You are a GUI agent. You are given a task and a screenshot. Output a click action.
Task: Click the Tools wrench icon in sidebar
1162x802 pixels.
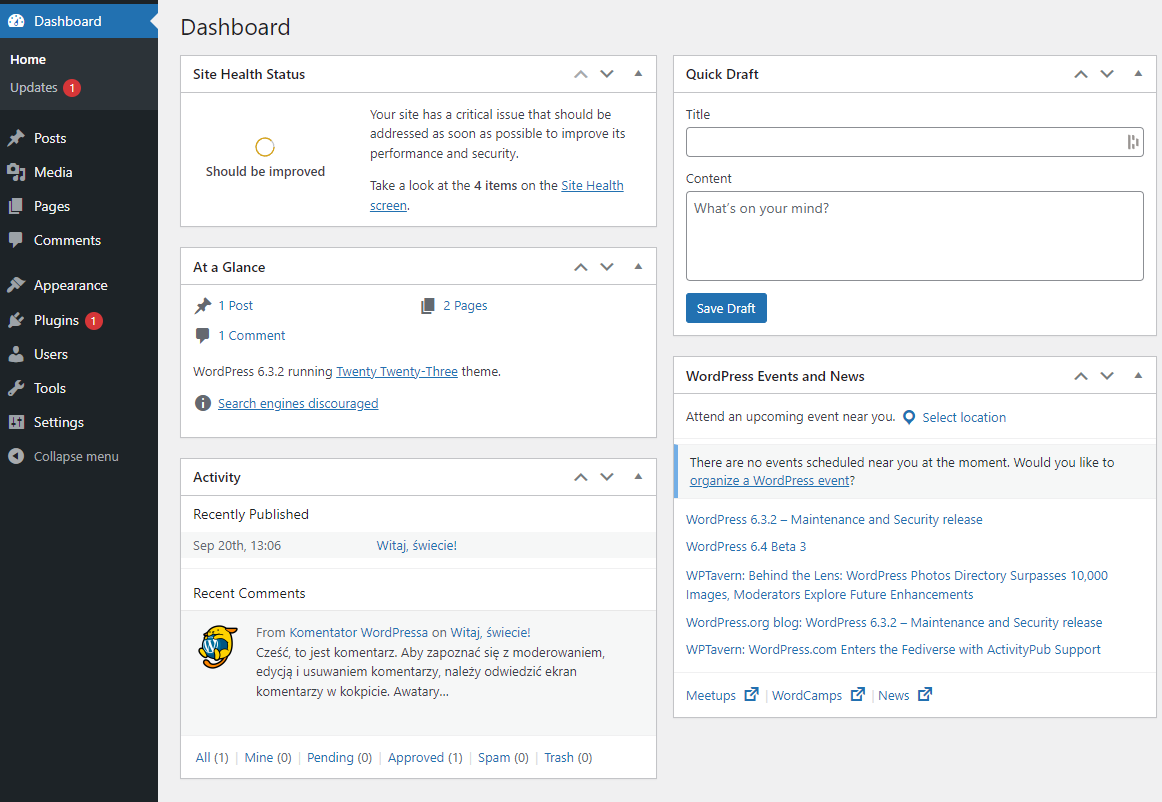click(x=16, y=388)
